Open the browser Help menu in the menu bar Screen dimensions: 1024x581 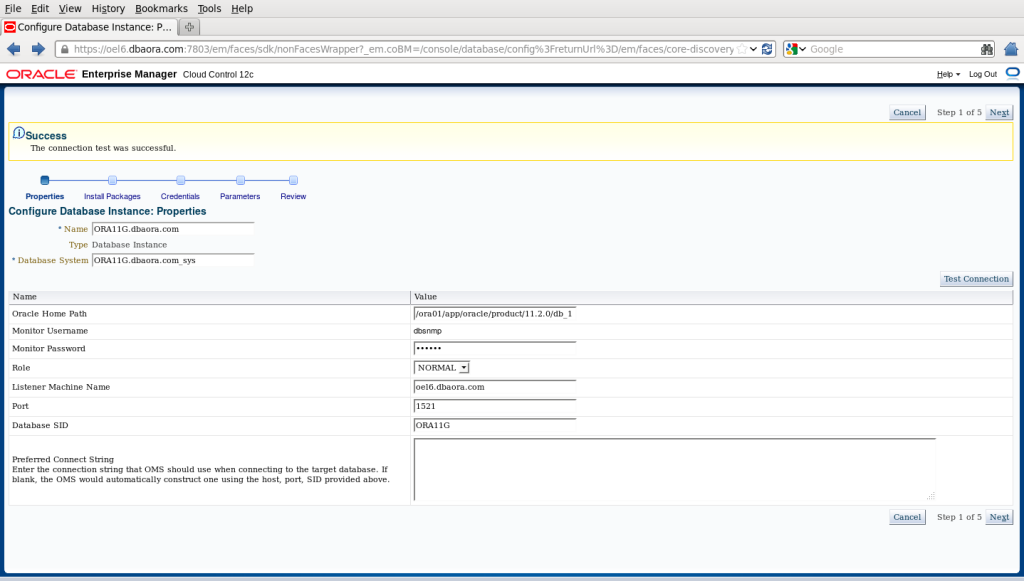[242, 8]
